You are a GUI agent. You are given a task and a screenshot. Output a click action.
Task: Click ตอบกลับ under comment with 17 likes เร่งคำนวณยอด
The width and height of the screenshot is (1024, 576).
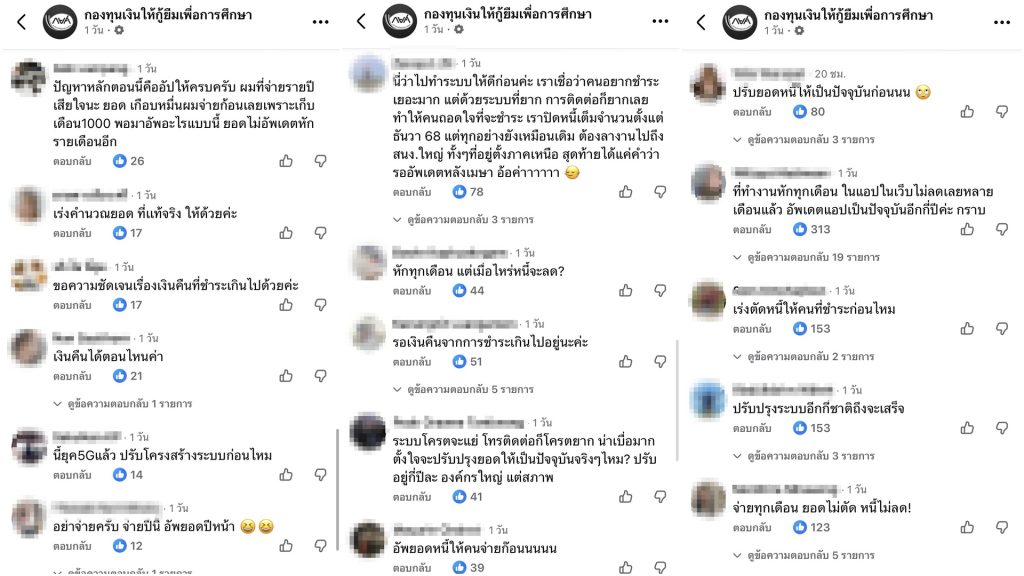point(72,233)
